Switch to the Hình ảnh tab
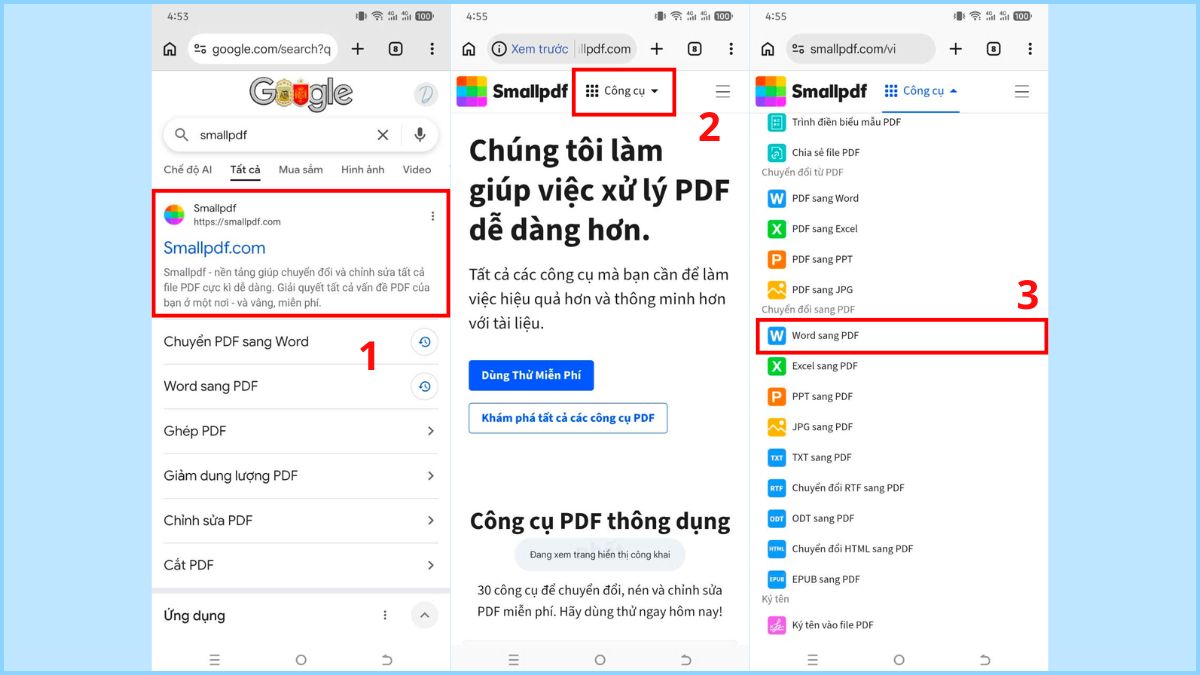This screenshot has height=675, width=1200. pos(362,170)
